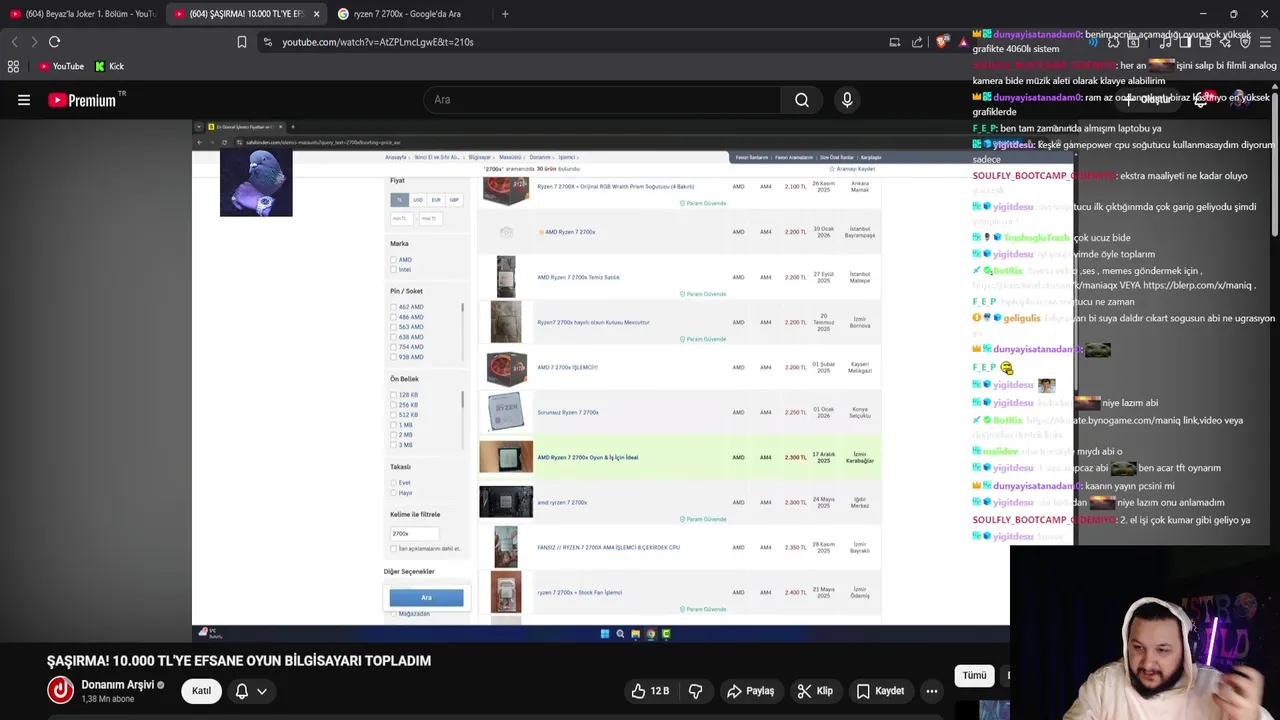Check the Intel brand checkbox
The height and width of the screenshot is (720, 1280).
tap(393, 270)
